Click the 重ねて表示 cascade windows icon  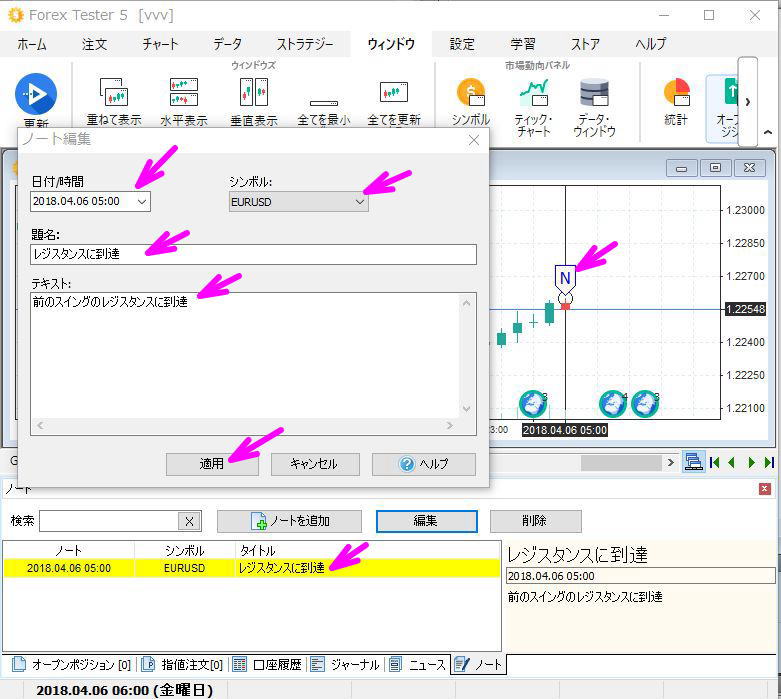[x=113, y=93]
